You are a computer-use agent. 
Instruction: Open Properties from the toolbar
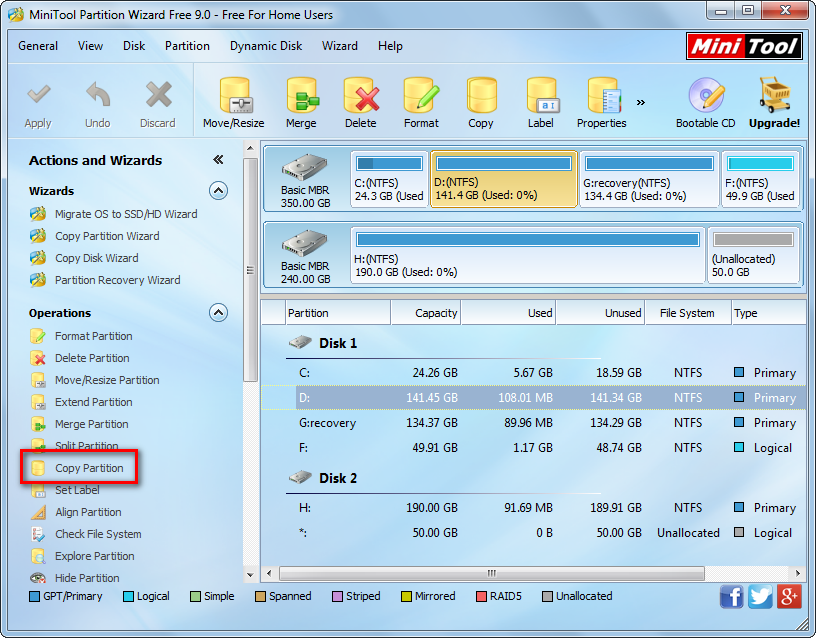point(602,103)
